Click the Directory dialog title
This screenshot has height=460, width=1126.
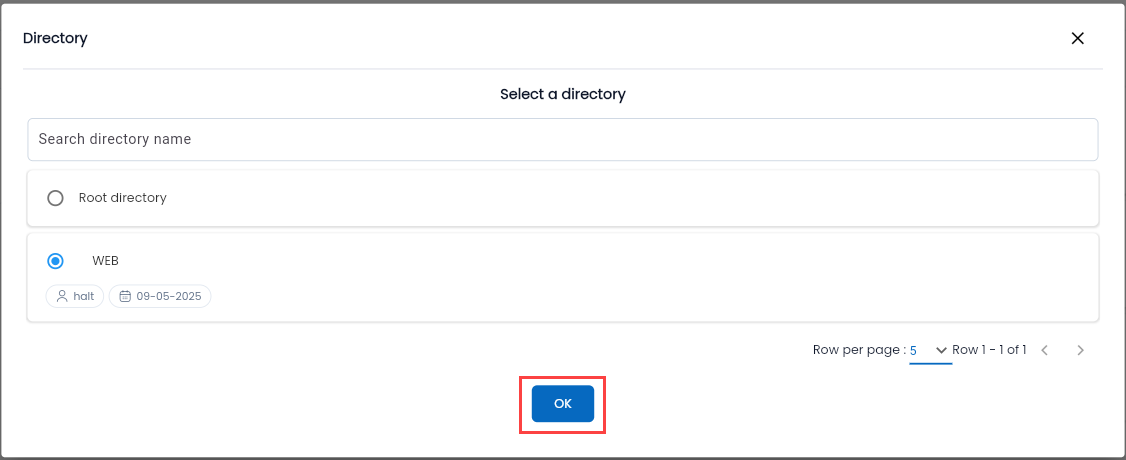55,38
